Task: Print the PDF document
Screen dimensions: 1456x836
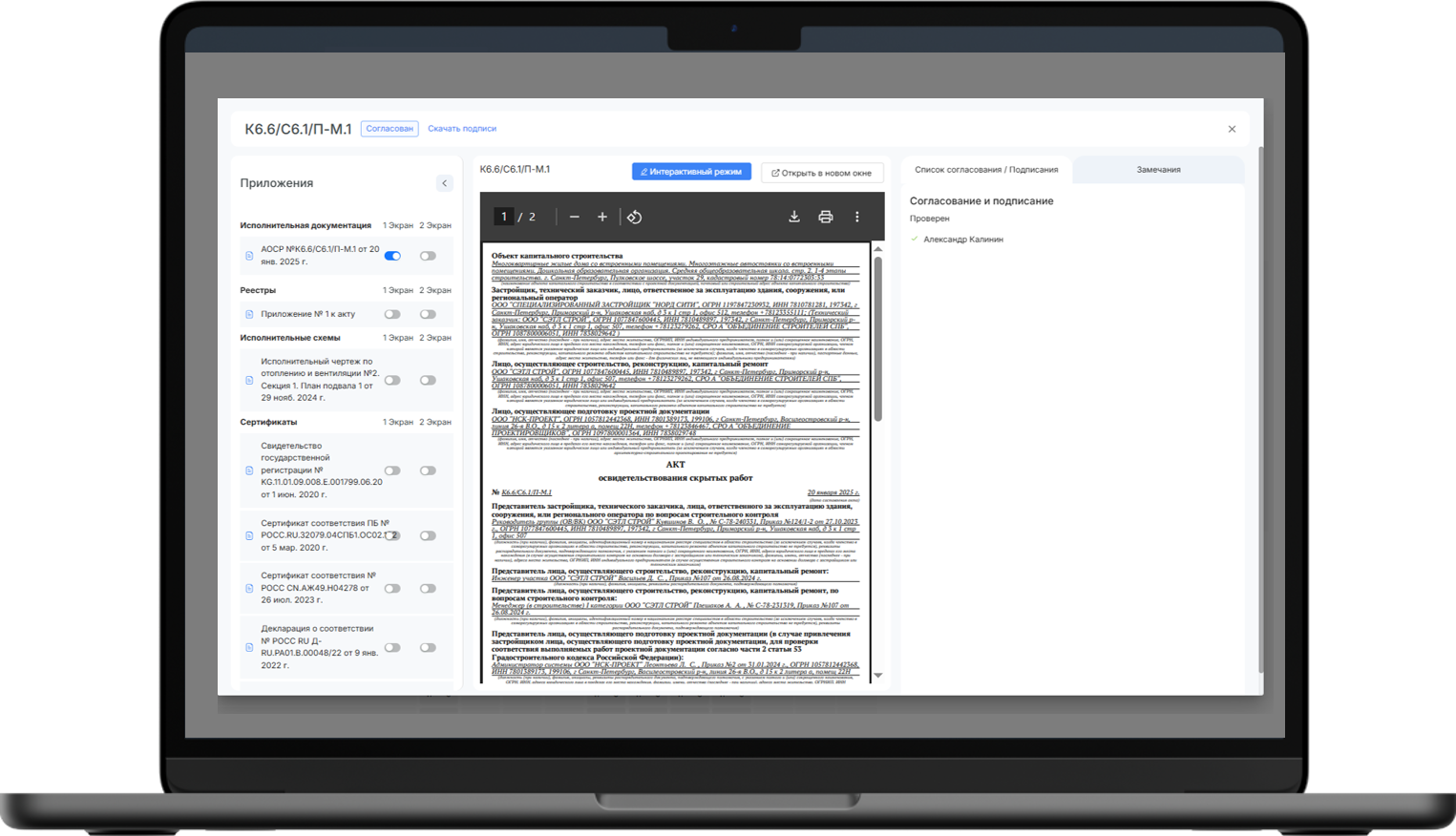Action: pyautogui.click(x=825, y=217)
